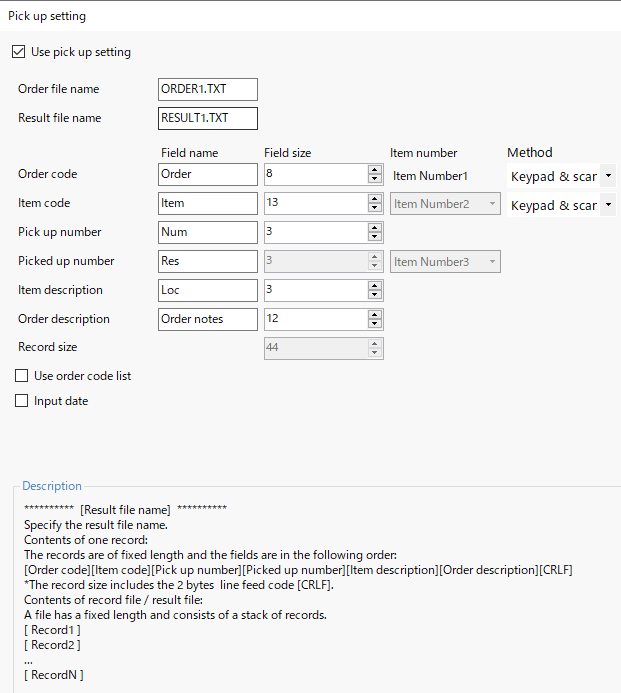Decrease Order description field size down arrow
This screenshot has width=621, height=693.
[375, 324]
